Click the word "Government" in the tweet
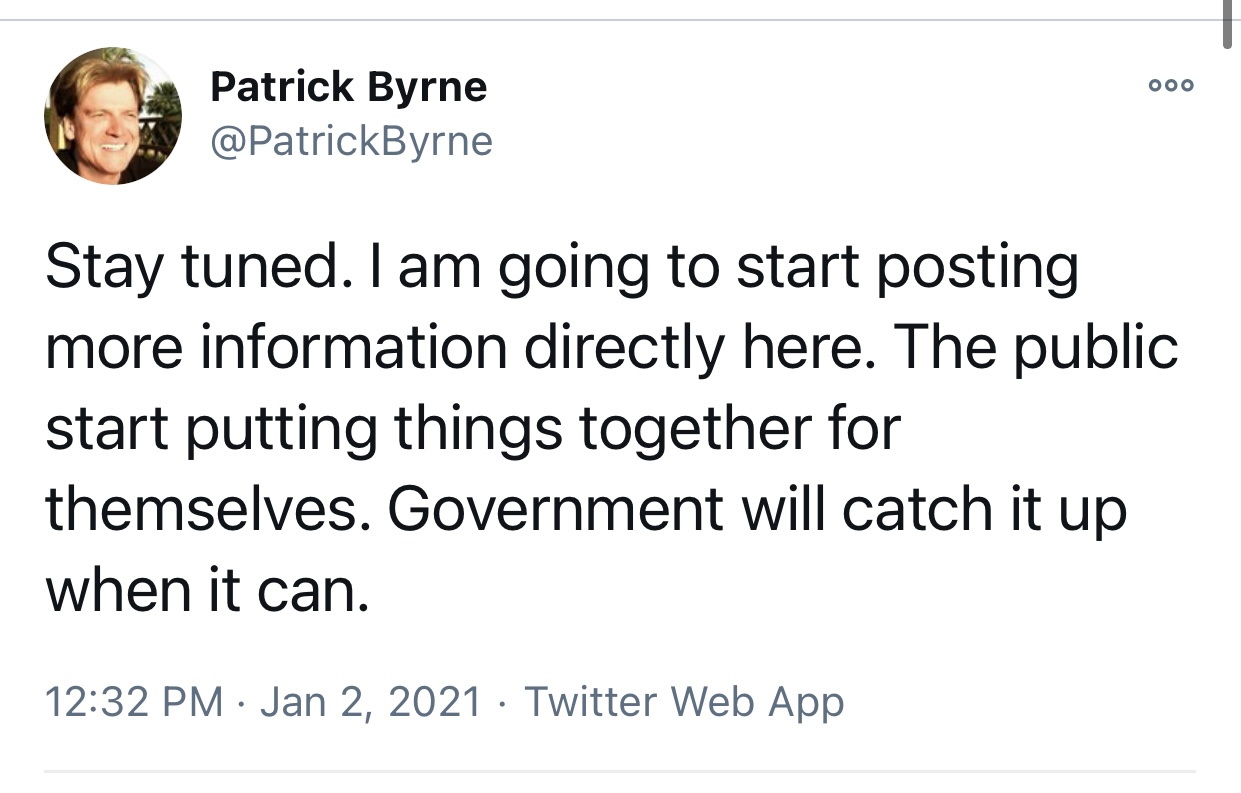The height and width of the screenshot is (793, 1241). pos(554,509)
